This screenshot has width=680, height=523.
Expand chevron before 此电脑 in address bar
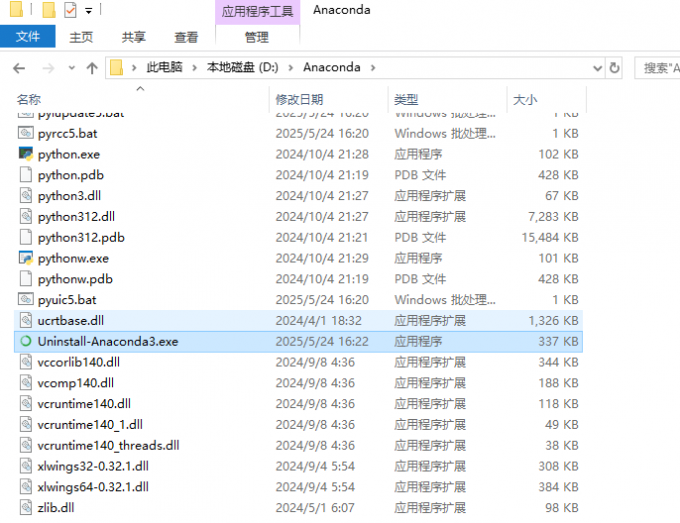click(134, 68)
